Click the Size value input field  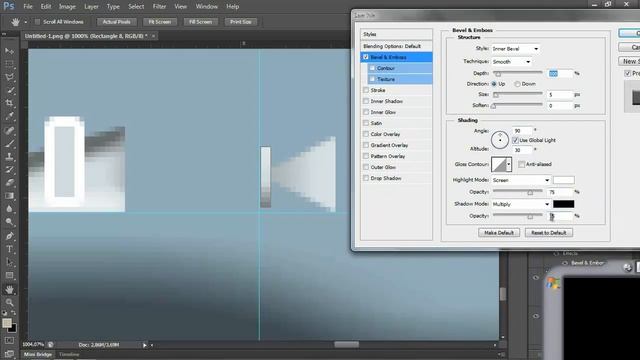click(x=560, y=95)
